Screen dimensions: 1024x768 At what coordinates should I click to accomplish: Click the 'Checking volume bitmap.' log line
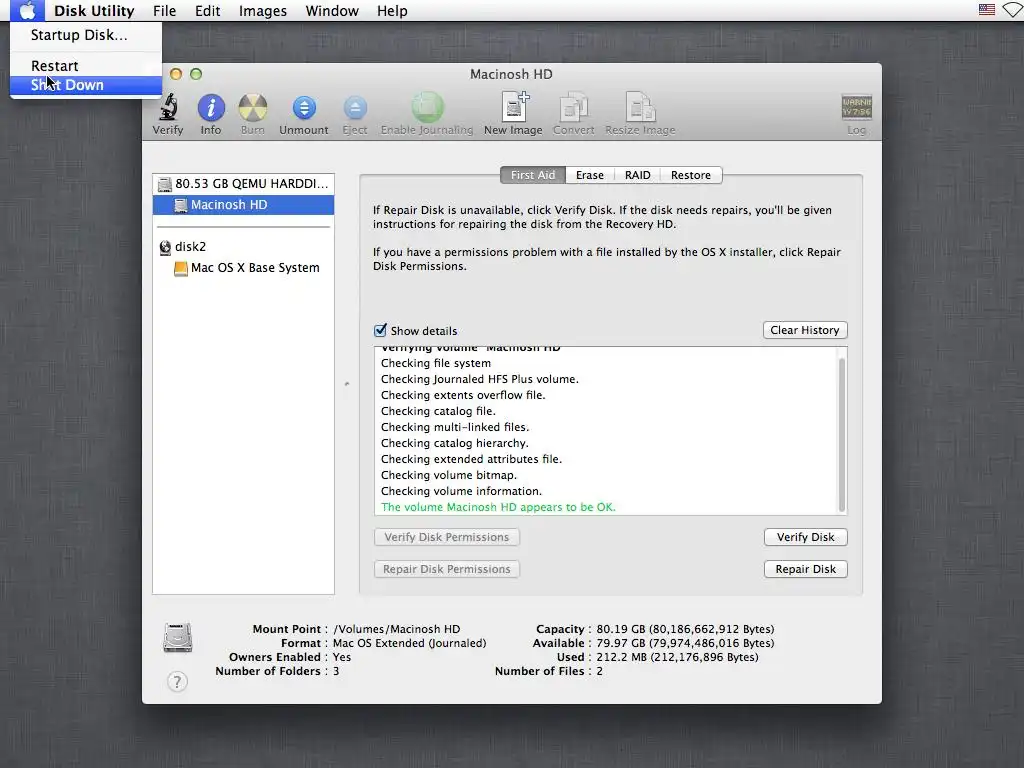pos(449,475)
